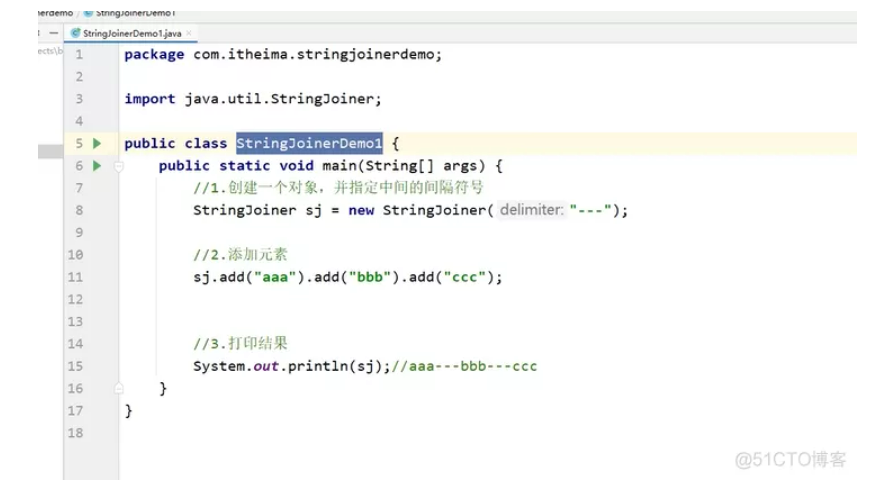Collapse the main method fold marker on line 6
Image resolution: width=895 pixels, height=499 pixels.
pos(119,167)
